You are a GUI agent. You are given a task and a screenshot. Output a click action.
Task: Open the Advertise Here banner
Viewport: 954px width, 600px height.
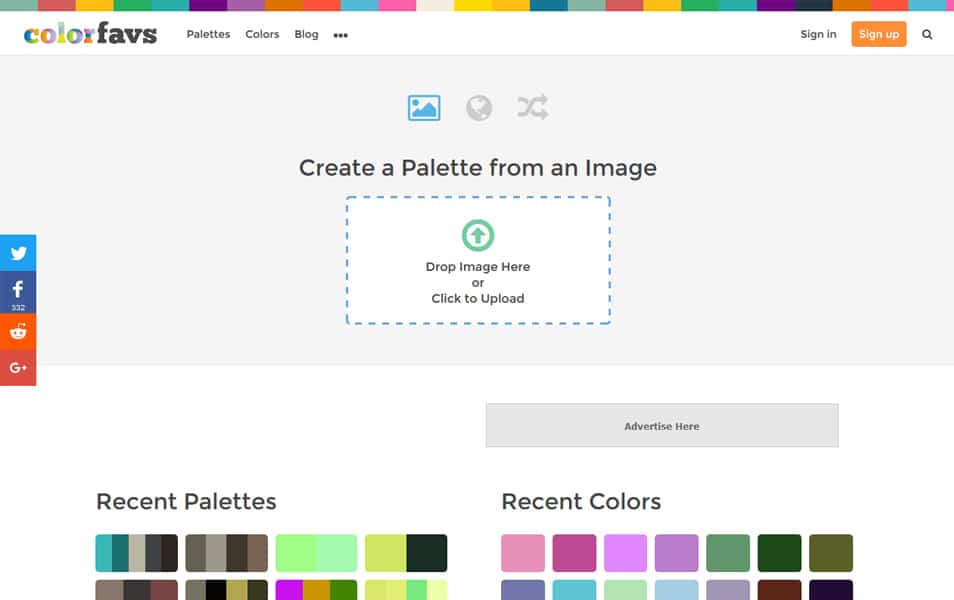[x=662, y=425]
